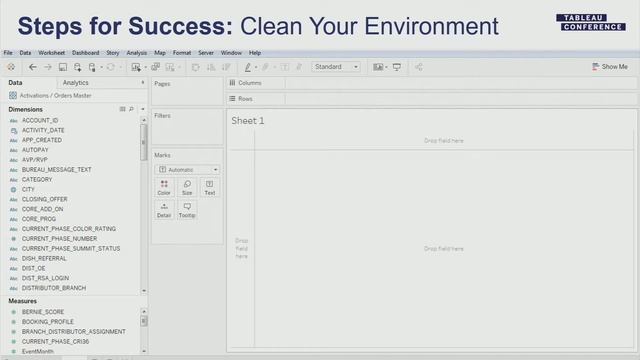The image size is (640, 360).
Task: Open the Show/Hide Cards dropdown arrow
Action: pyautogui.click(x=386, y=67)
